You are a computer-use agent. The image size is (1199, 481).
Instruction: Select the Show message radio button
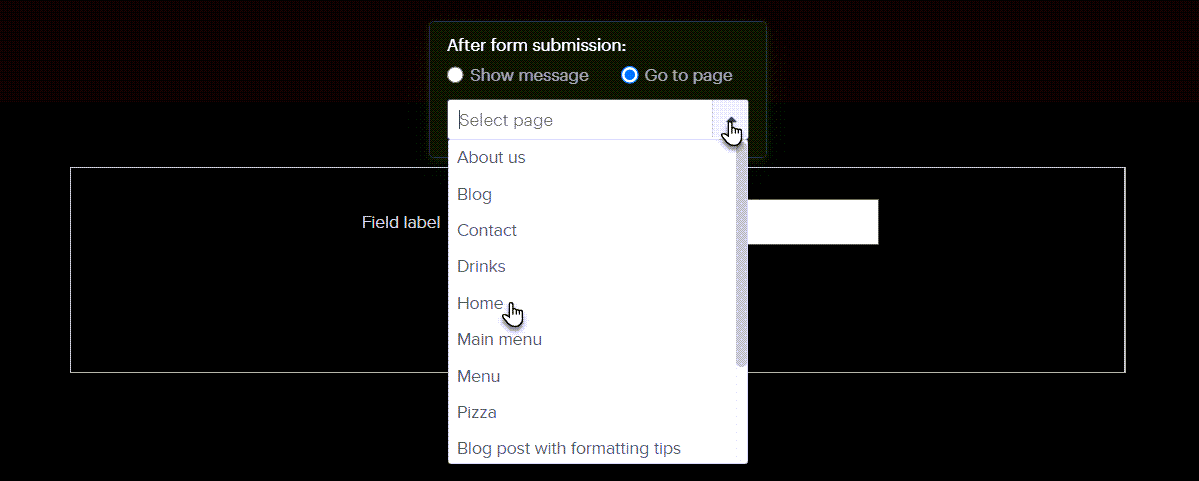click(455, 75)
